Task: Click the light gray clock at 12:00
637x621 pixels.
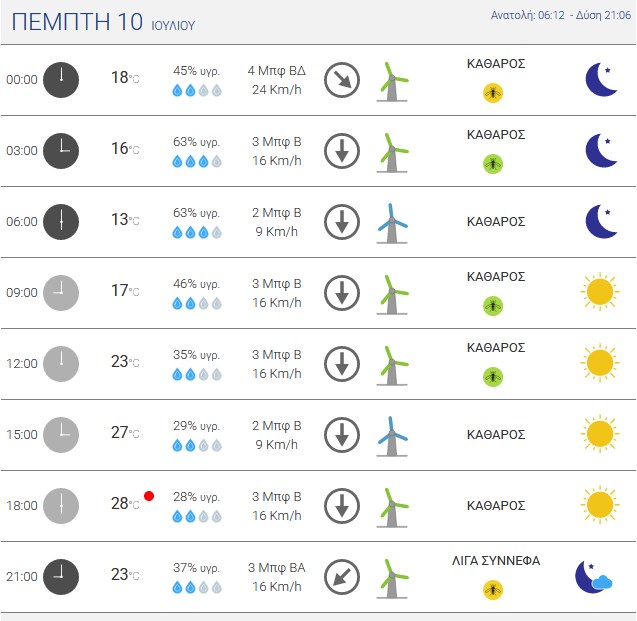Action: point(61,364)
